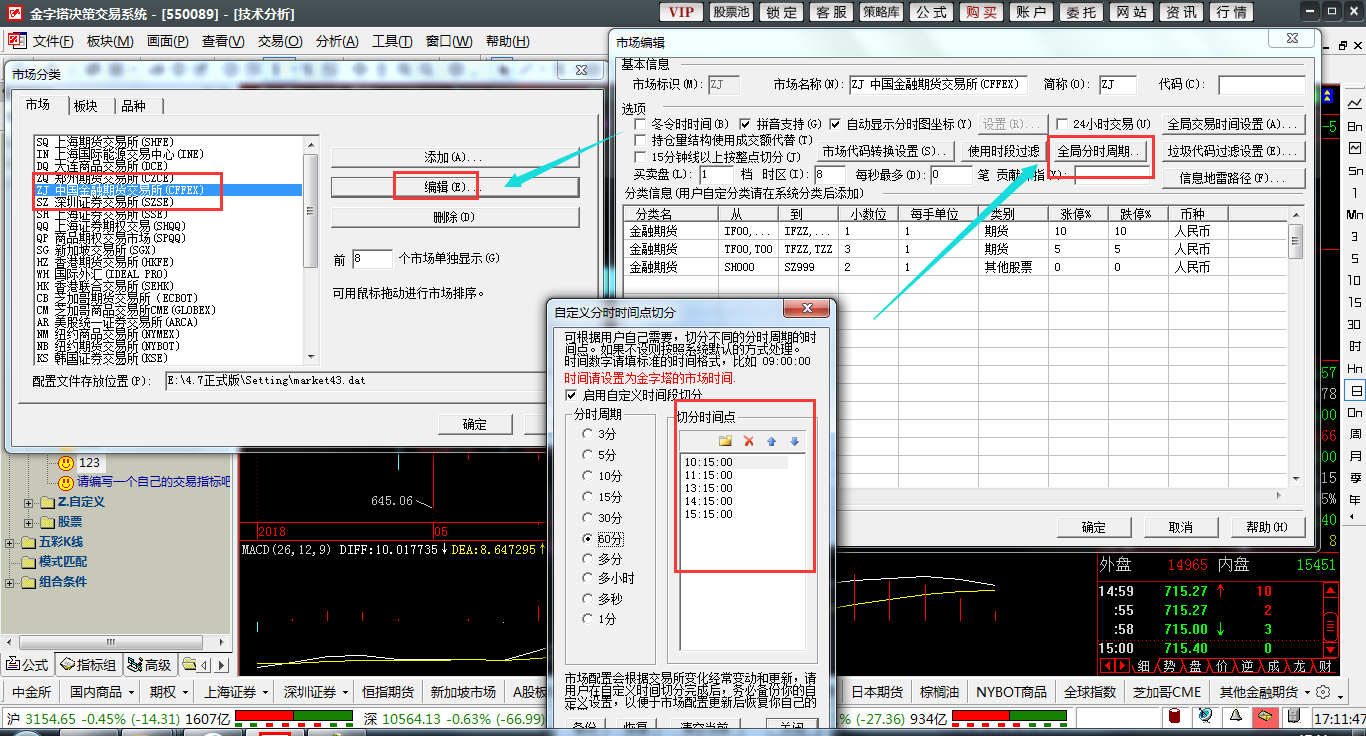This screenshot has height=736, width=1366.
Task: Expand the 组合条件 tree node
Action: pos(10,582)
